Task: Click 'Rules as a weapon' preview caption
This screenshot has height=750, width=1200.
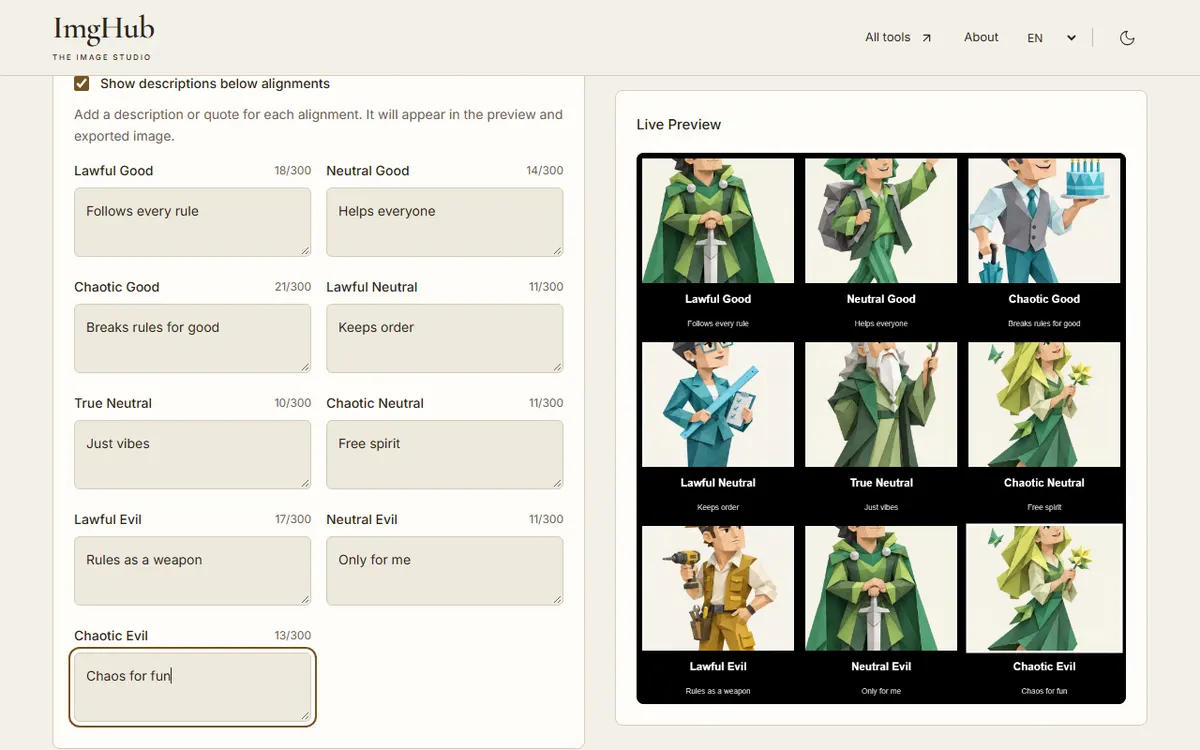Action: click(718, 692)
